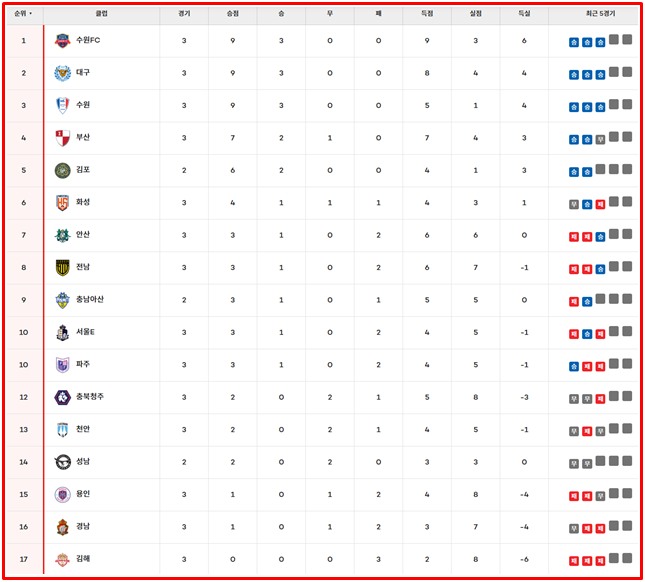Open the 충북청주 club name link
Image resolution: width=645 pixels, height=582 pixels.
89,397
